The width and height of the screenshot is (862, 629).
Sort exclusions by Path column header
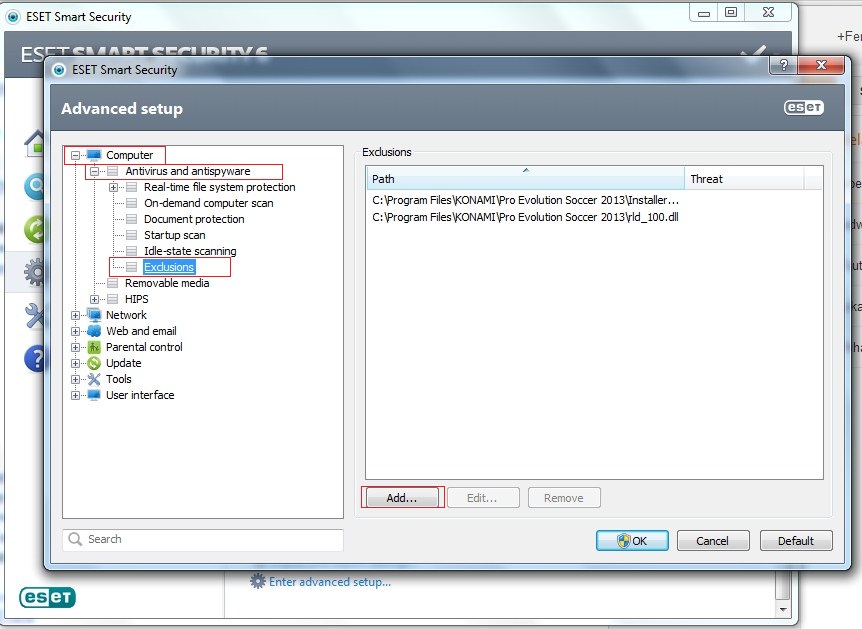click(525, 179)
